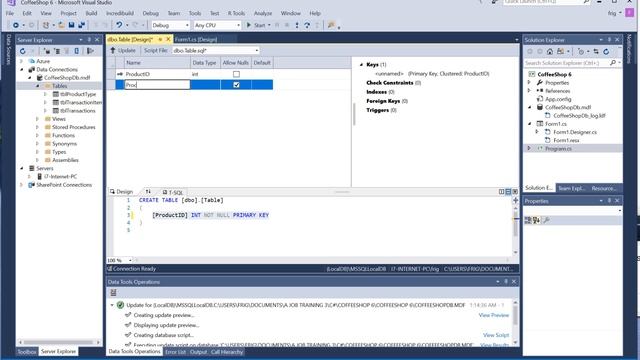This screenshot has height=360, width=640.
Task: Expand the Views folder
Action: click(x=38, y=119)
